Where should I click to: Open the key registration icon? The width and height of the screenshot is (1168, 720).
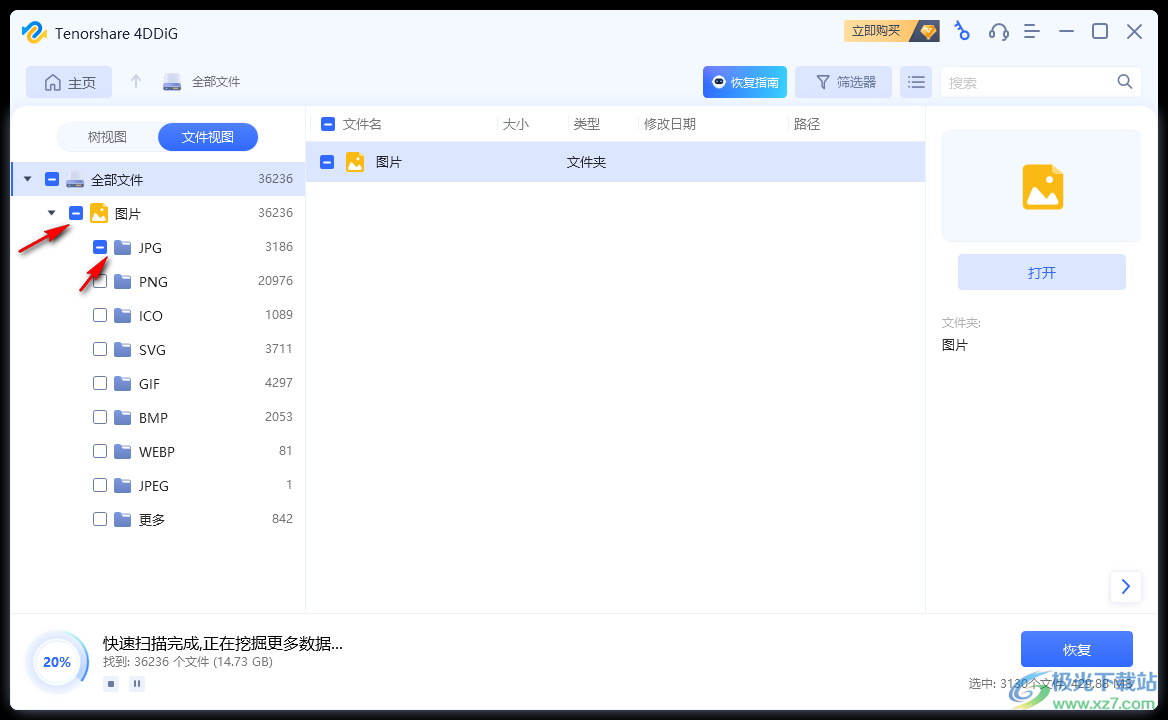click(962, 31)
